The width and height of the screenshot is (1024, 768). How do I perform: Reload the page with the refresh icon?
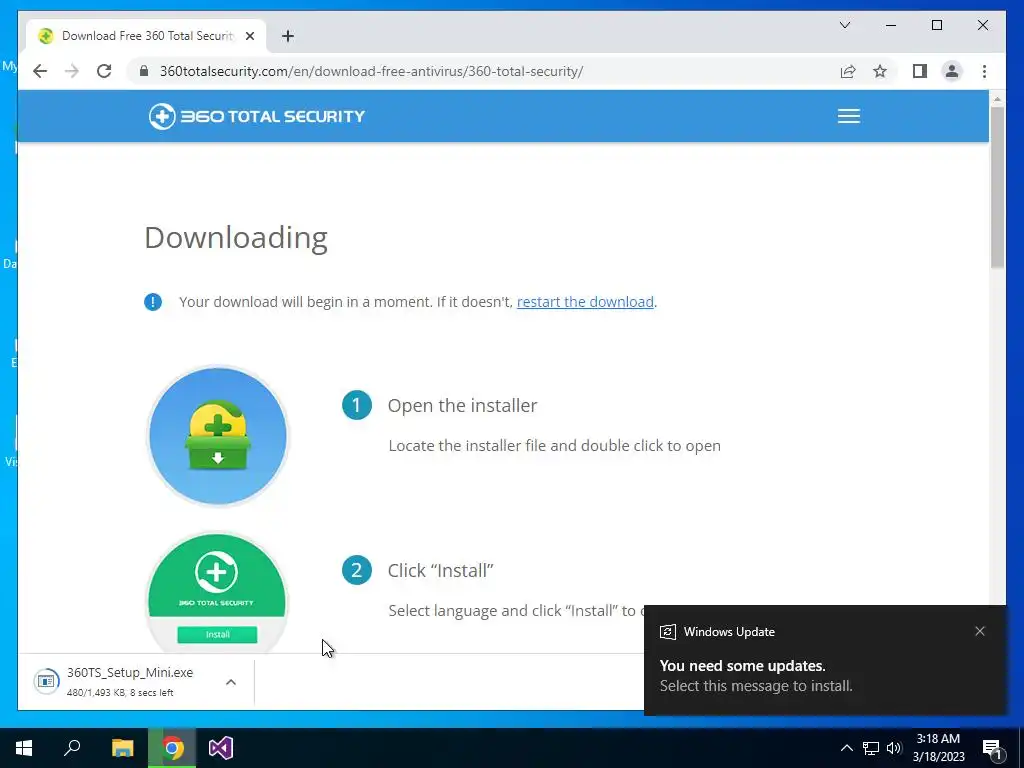(104, 71)
